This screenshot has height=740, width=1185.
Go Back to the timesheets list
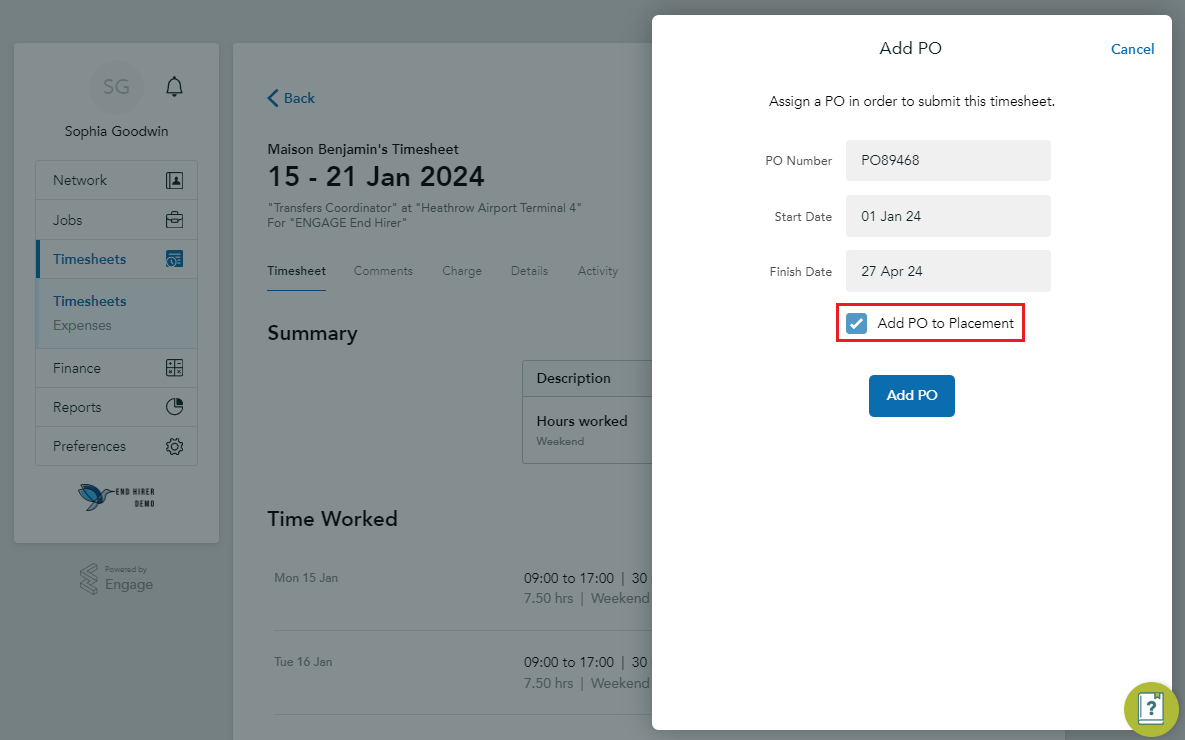point(291,98)
